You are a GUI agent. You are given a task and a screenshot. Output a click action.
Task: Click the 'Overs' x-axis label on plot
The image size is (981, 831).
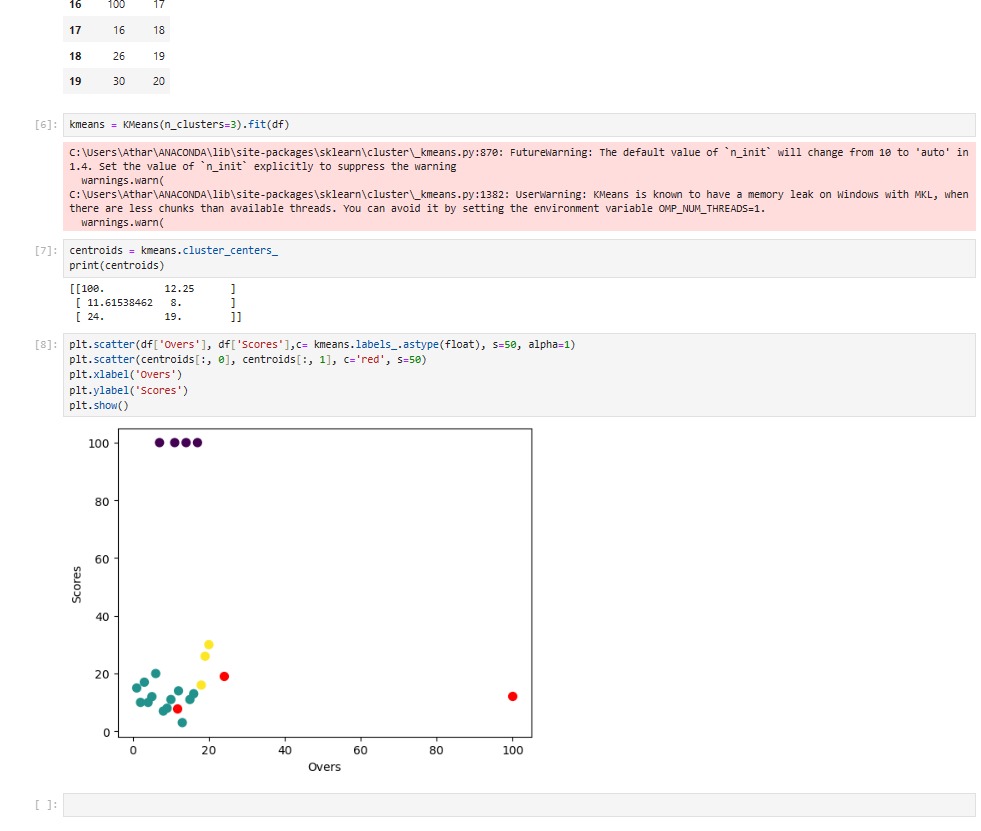tap(324, 767)
